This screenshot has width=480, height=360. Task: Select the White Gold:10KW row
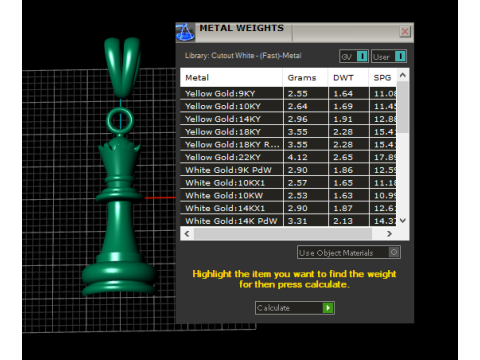[288, 195]
